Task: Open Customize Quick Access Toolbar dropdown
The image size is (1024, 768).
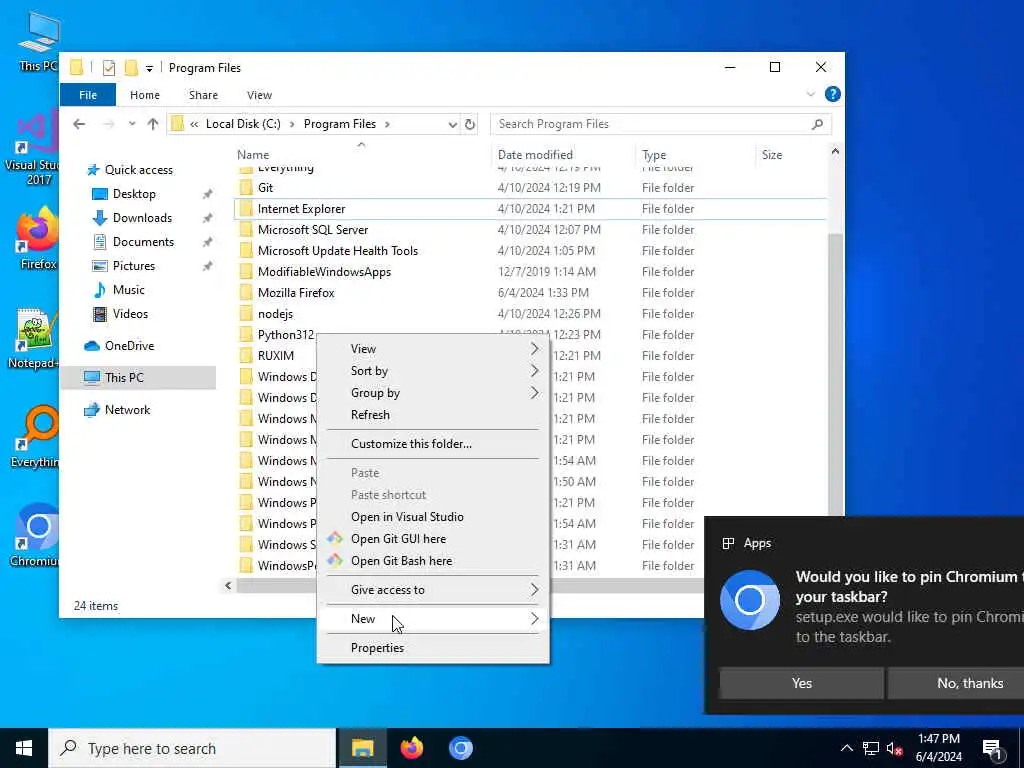Action: (x=150, y=68)
